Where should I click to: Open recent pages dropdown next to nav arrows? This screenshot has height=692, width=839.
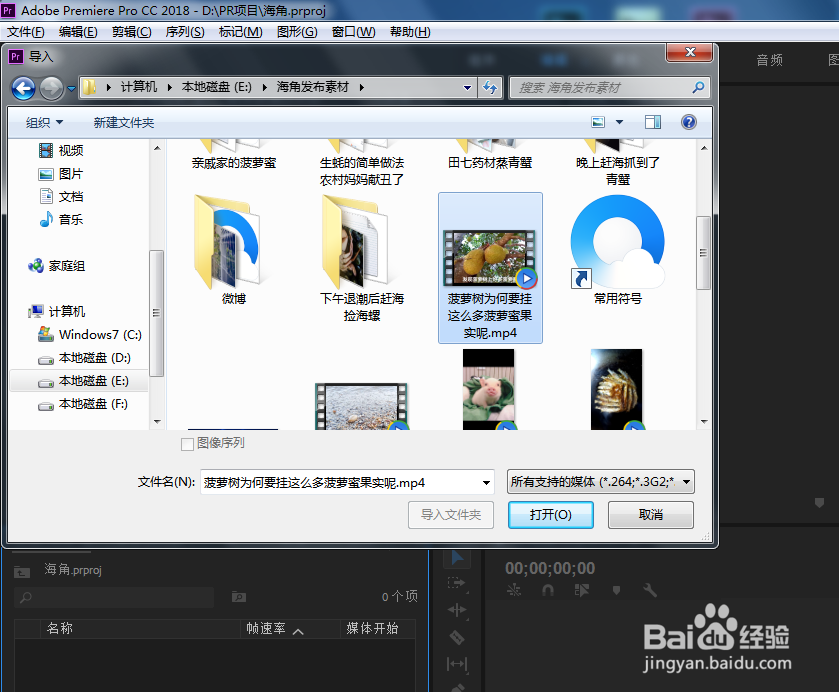[x=71, y=89]
